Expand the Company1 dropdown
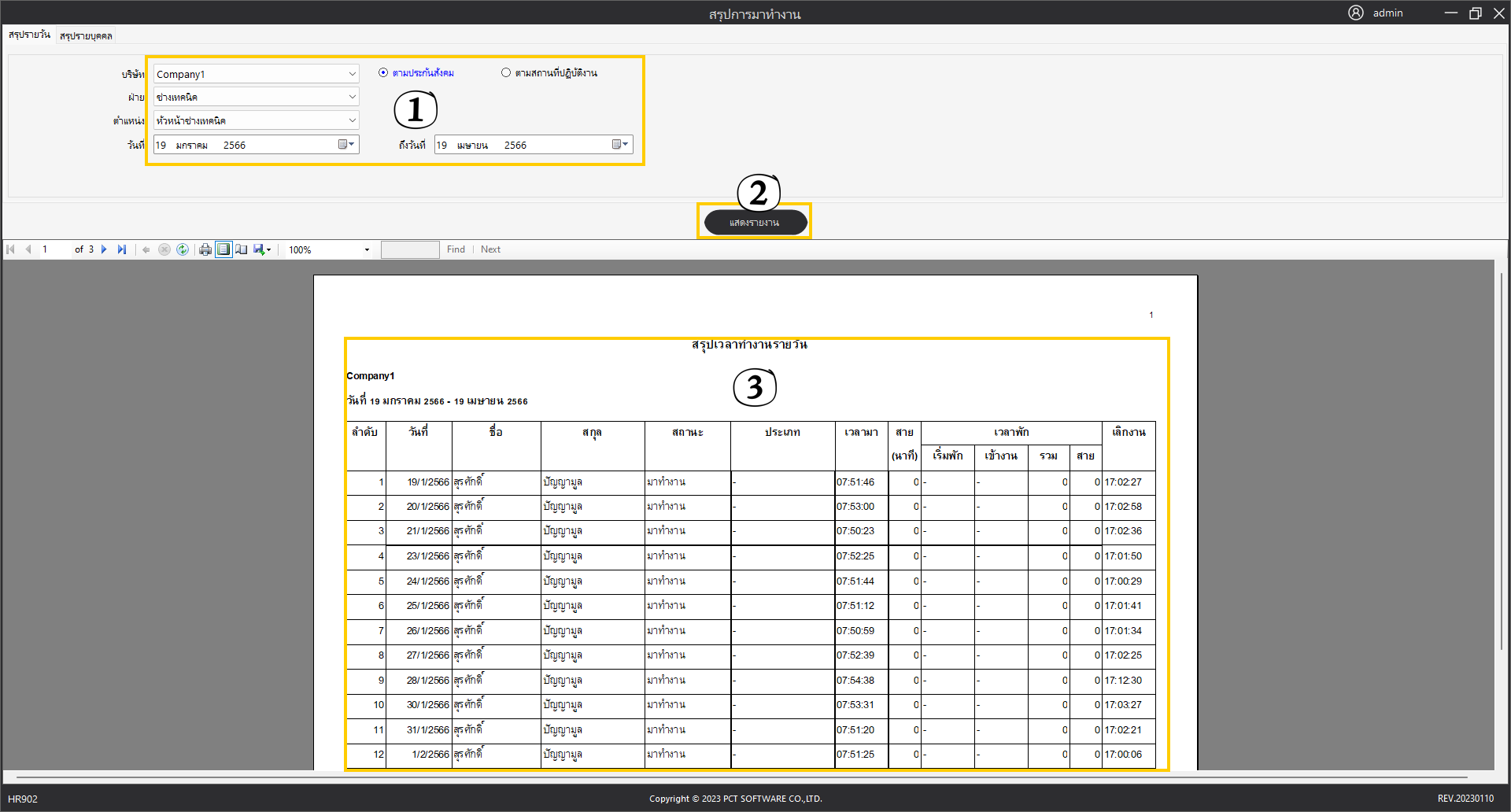Viewport: 1511px width, 812px height. [352, 74]
